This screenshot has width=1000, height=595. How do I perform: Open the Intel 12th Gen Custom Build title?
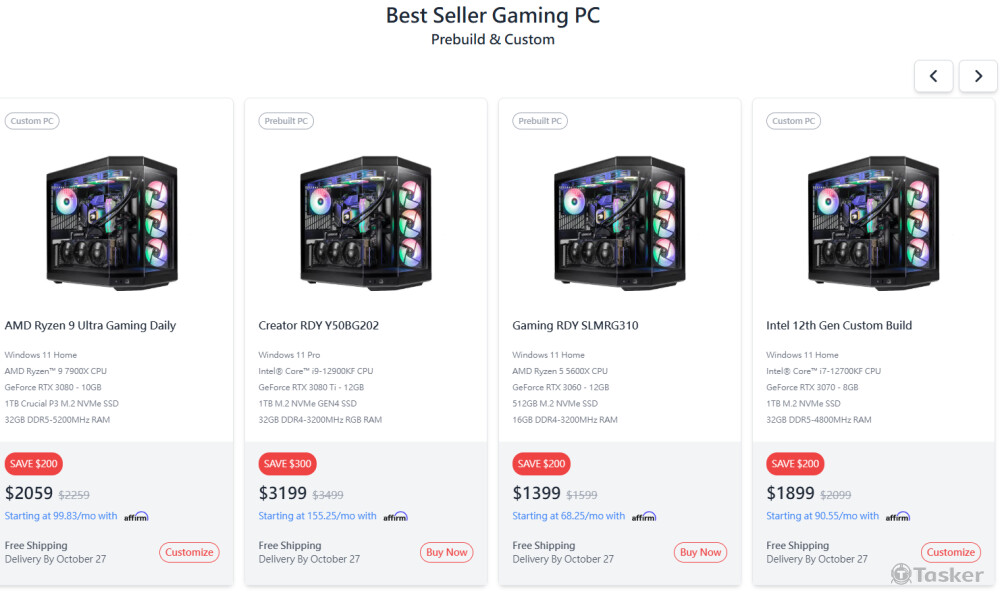(839, 326)
